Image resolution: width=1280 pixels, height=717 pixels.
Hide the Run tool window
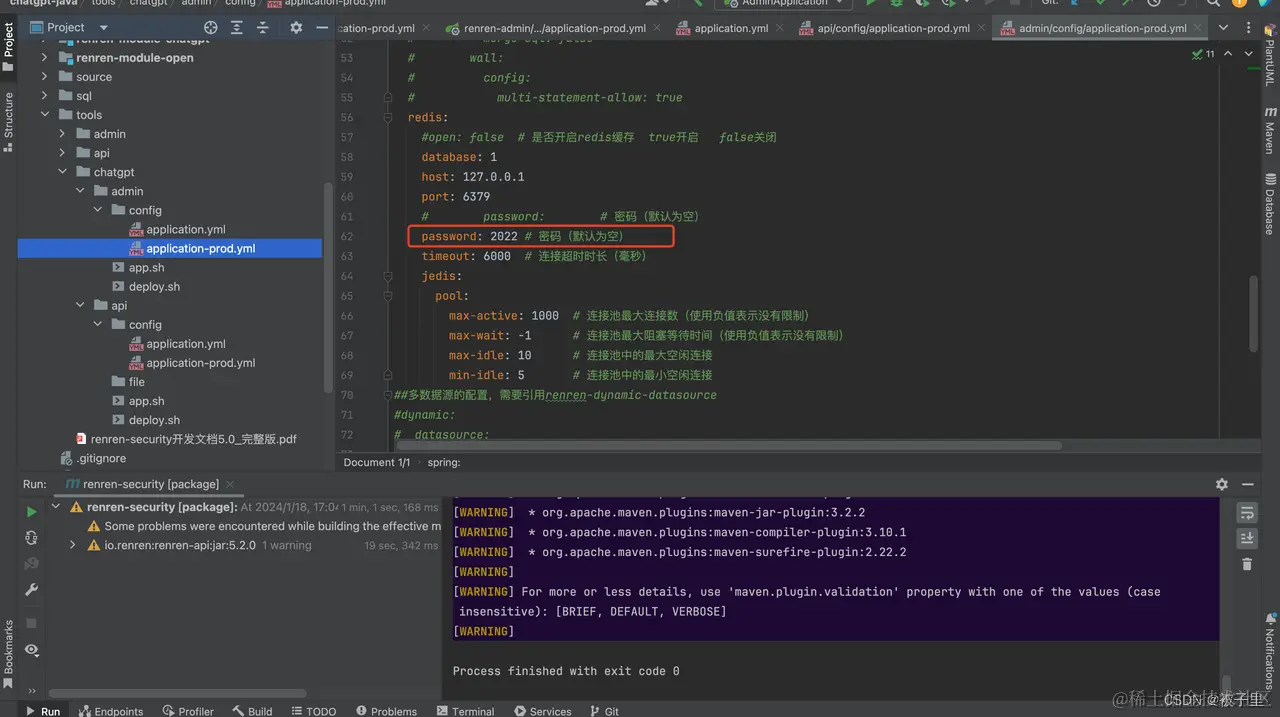click(1248, 484)
